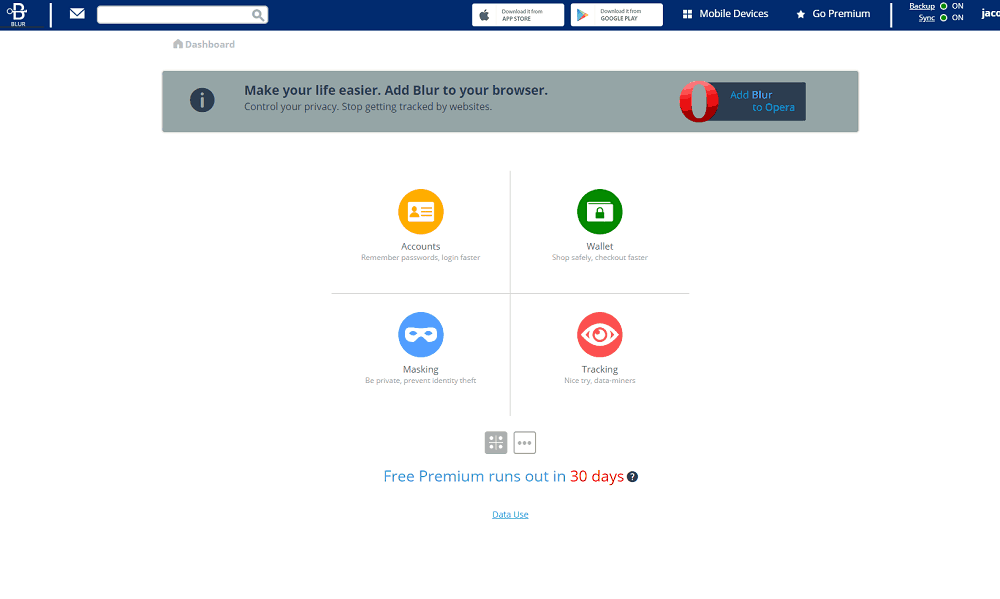Click 'Free Premium runs out in' text
The image size is (1000, 599).
[x=474, y=477]
